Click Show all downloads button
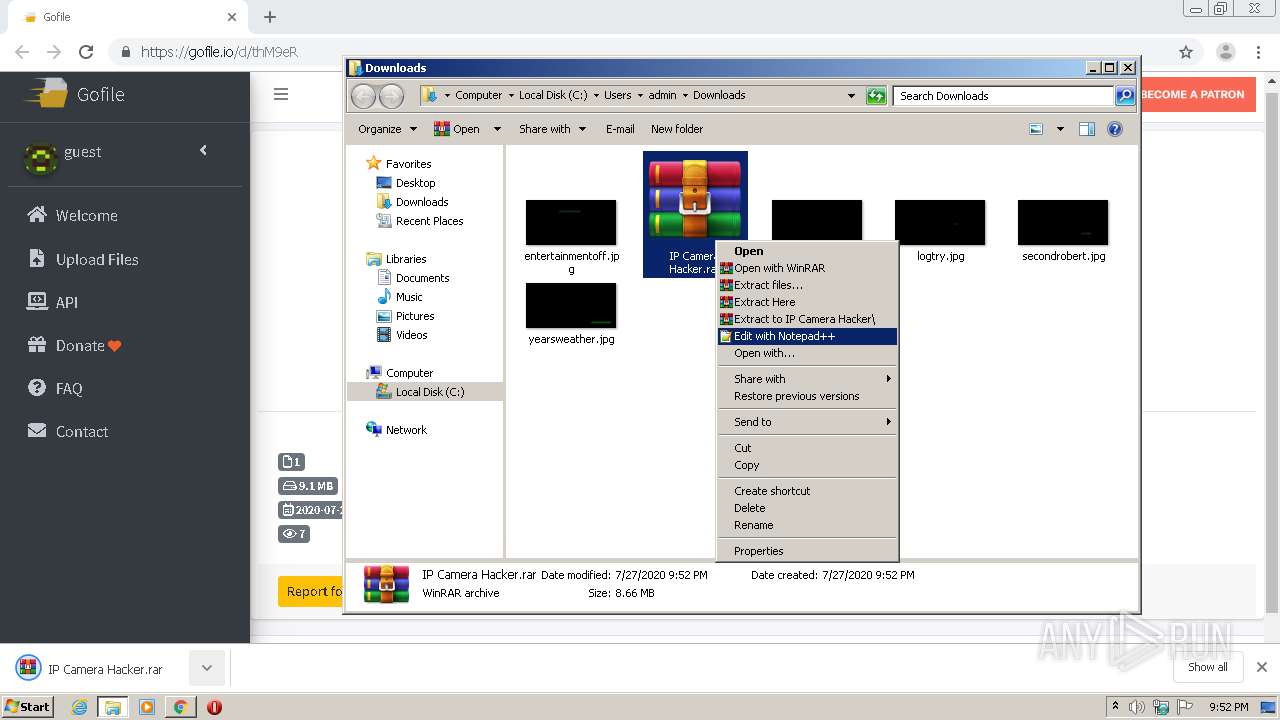1280x720 pixels. pos(1208,667)
